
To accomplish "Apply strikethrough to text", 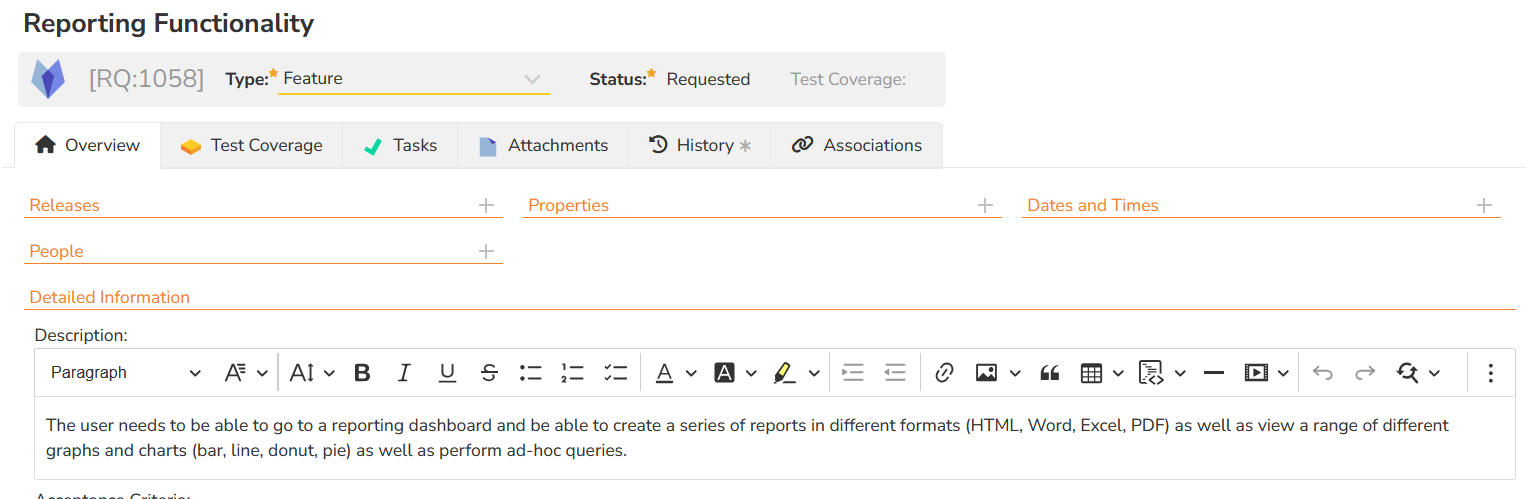I will 489,373.
